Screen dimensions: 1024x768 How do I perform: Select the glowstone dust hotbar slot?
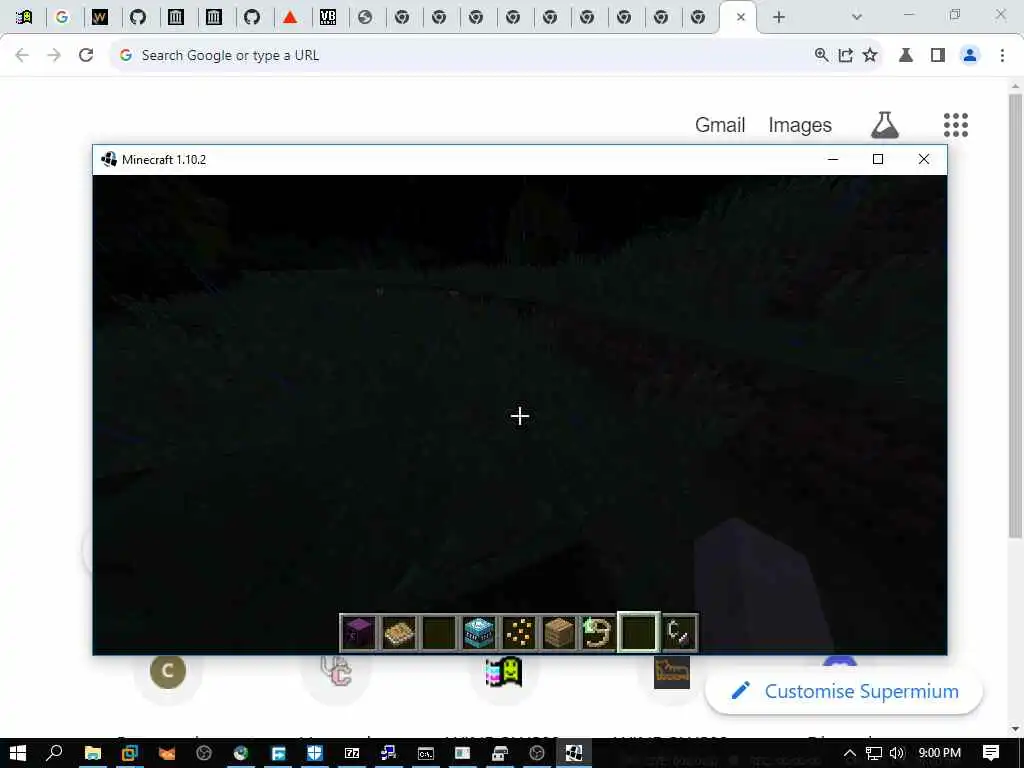[x=519, y=632]
